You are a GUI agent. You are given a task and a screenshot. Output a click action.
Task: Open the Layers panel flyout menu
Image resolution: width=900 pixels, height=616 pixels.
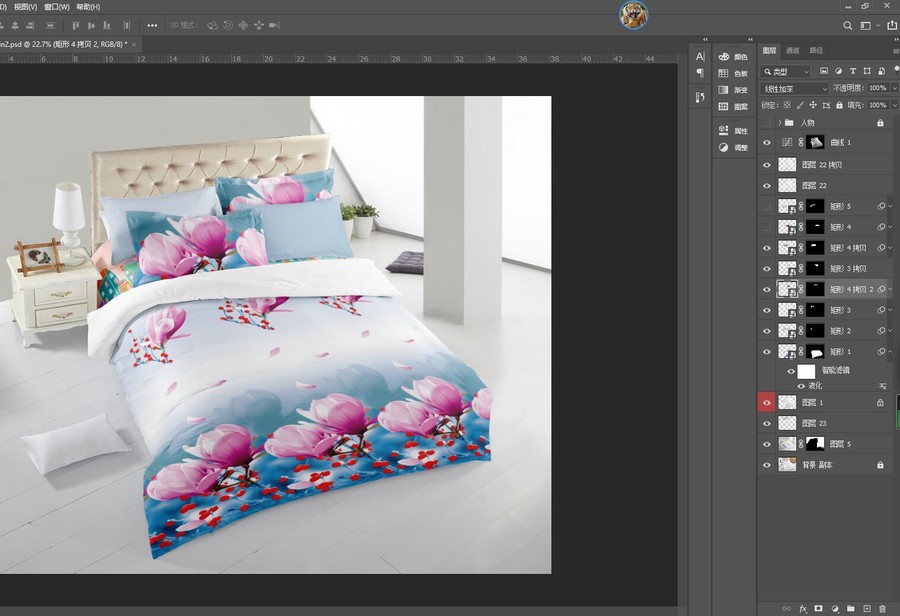click(x=896, y=51)
